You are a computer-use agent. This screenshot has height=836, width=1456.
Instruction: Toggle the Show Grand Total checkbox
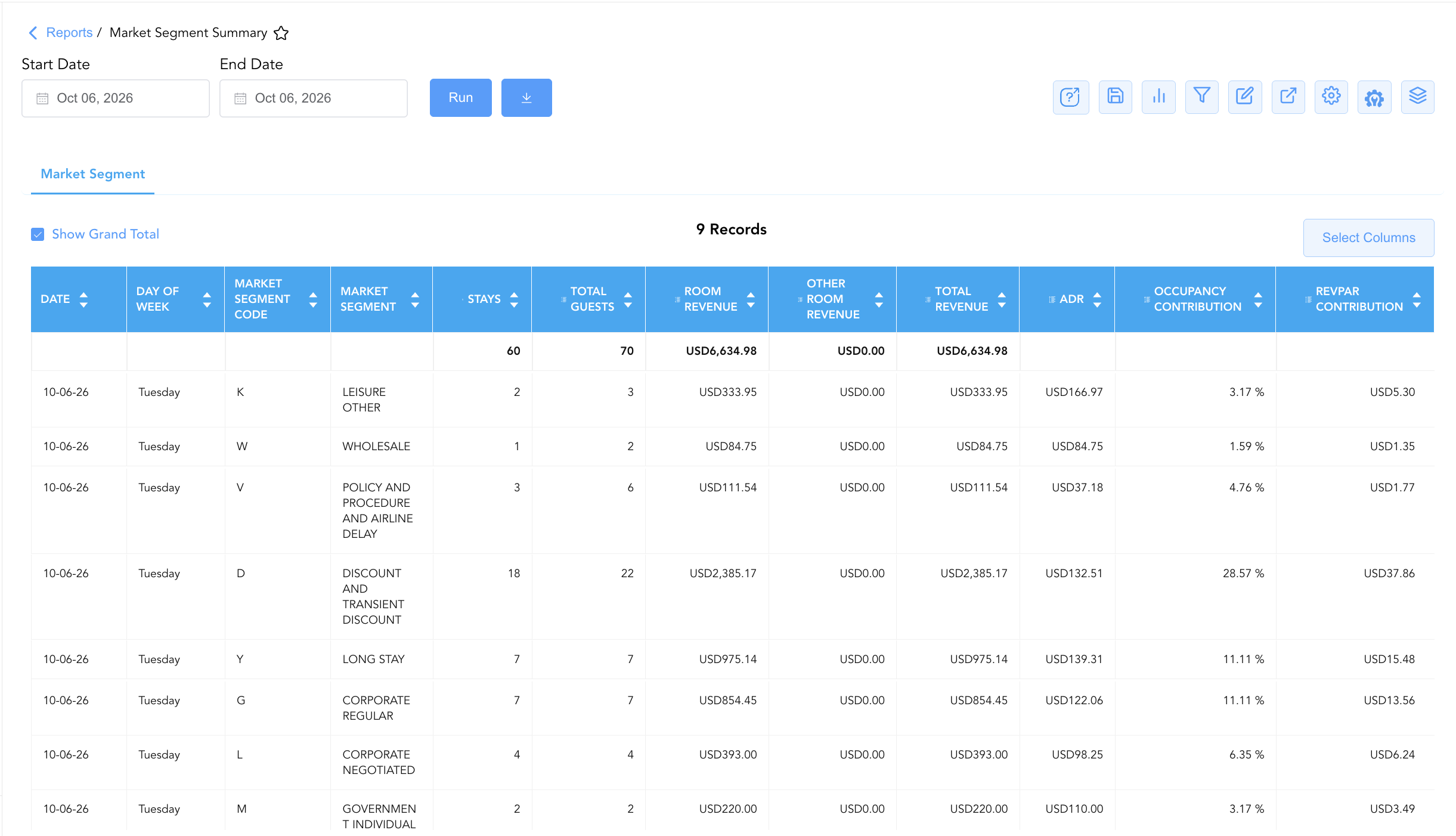[x=38, y=234]
